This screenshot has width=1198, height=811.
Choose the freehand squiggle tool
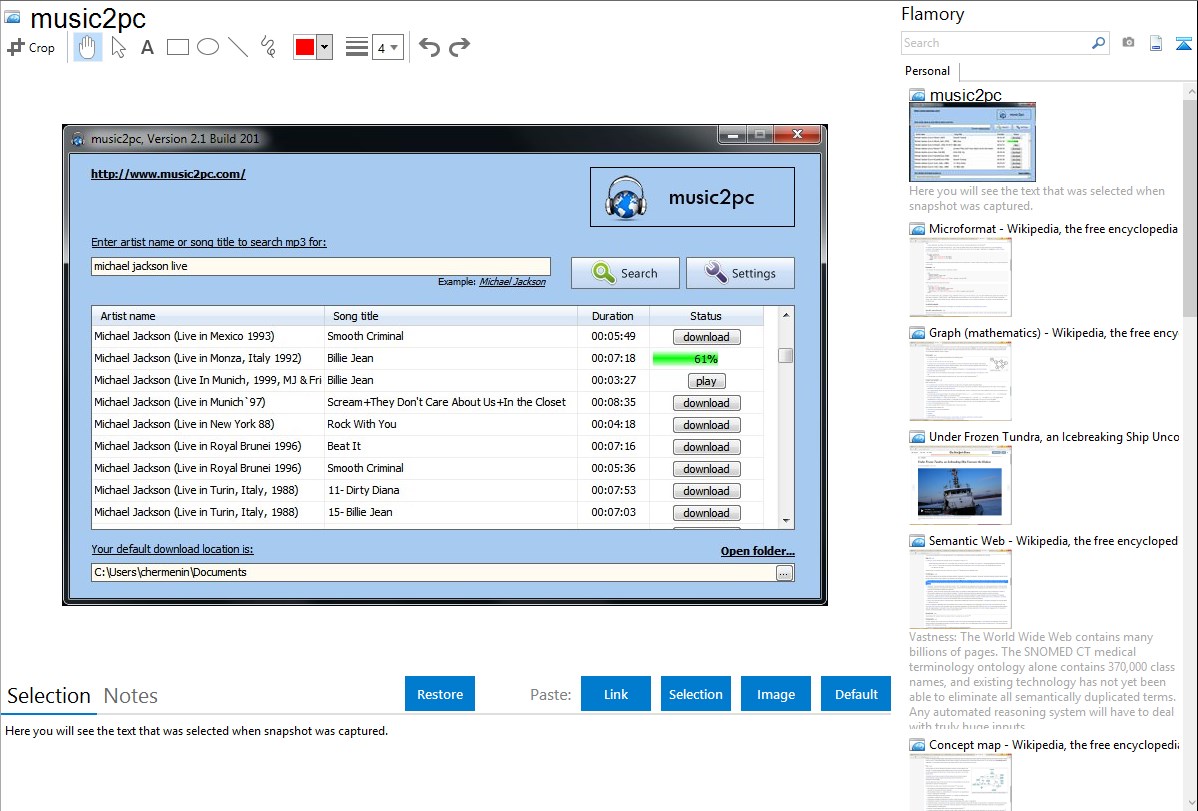[x=268, y=47]
